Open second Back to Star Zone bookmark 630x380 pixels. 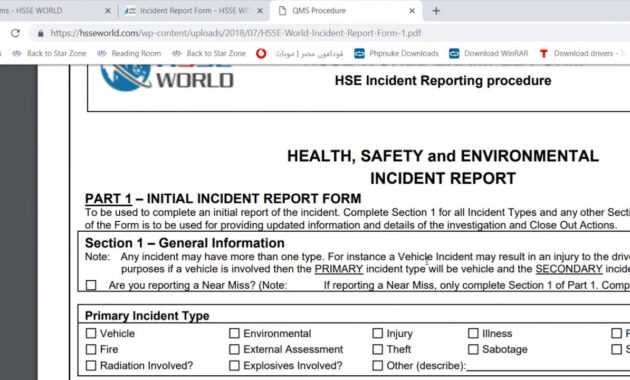(x=209, y=53)
